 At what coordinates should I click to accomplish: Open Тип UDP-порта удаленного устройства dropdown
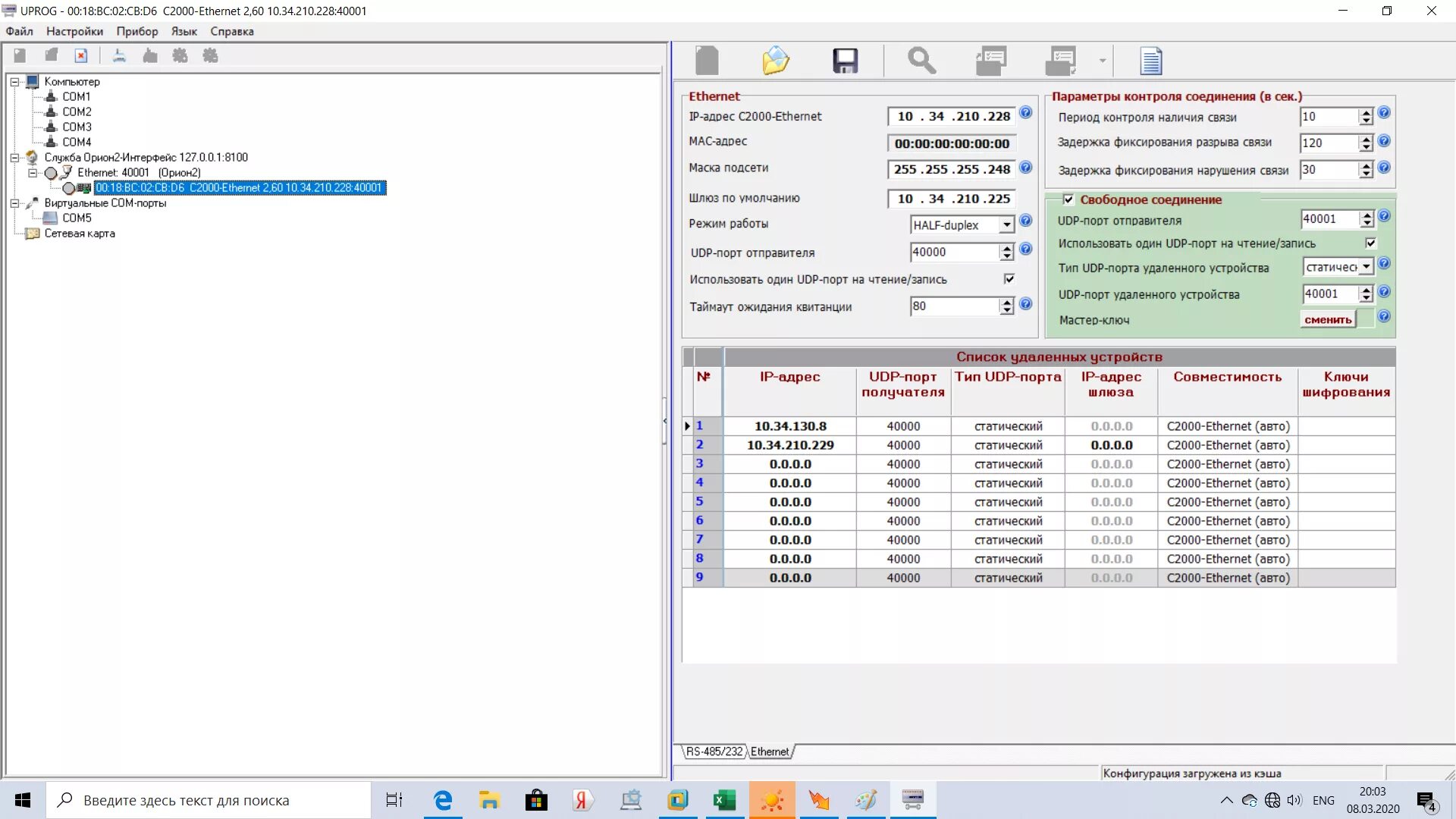[1366, 267]
